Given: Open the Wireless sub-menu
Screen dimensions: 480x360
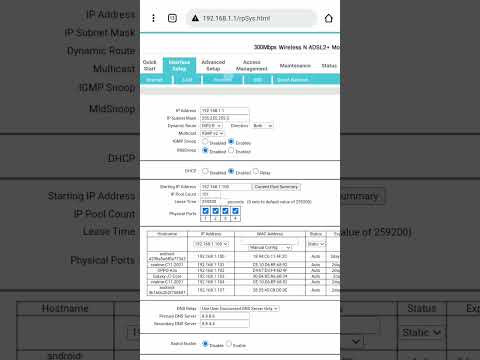Looking at the screenshot, I should (223, 80).
